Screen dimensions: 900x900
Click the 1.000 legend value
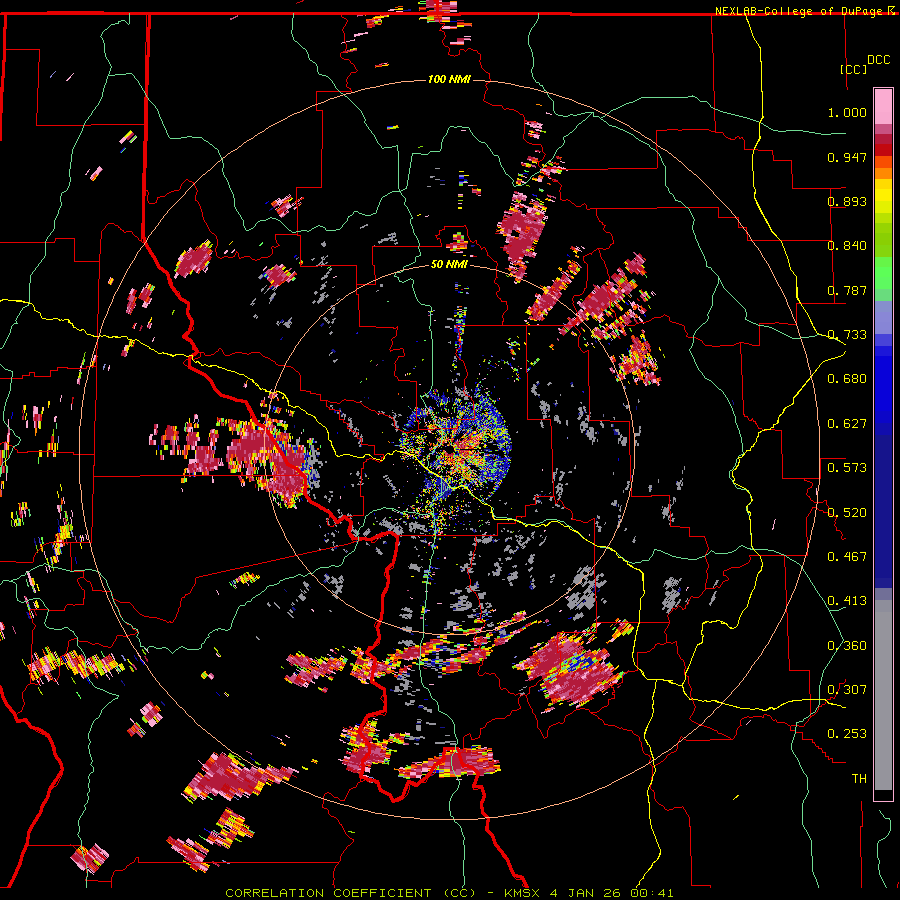847,112
